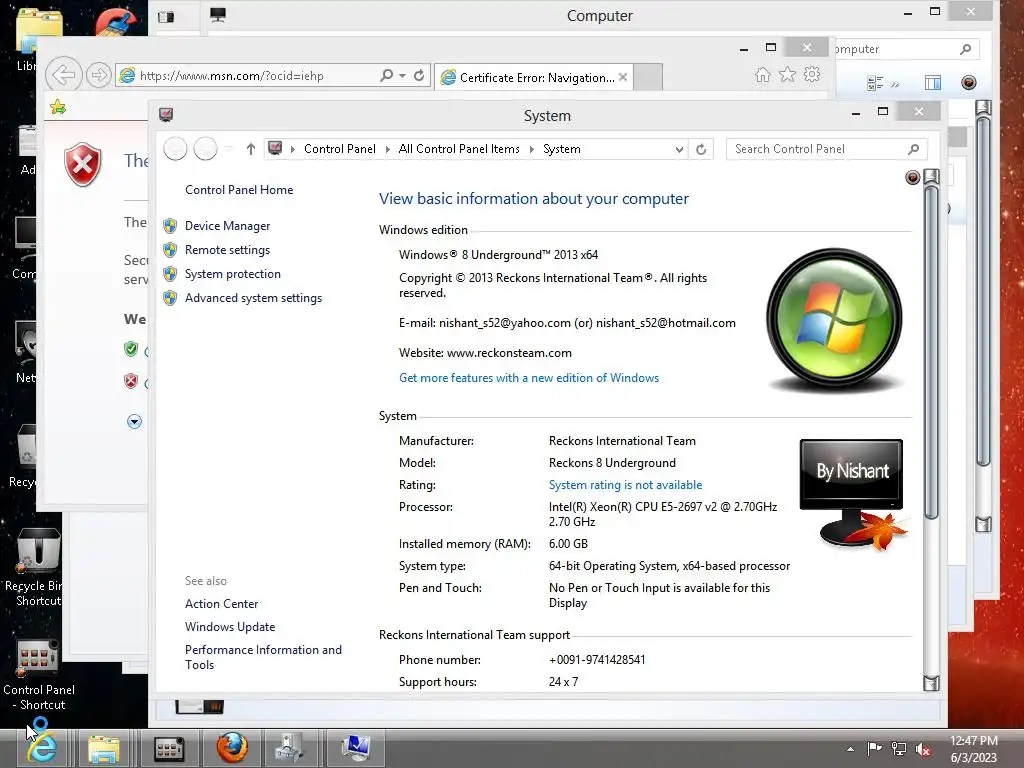Open the IE address bar dropdown arrow
Viewport: 1024px width, 768px height.
[402, 76]
